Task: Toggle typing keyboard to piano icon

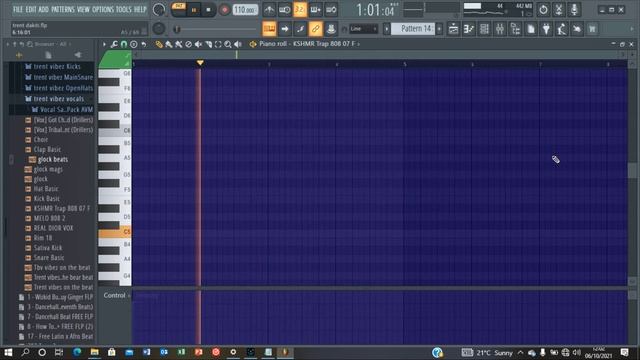Action: click(x=269, y=29)
